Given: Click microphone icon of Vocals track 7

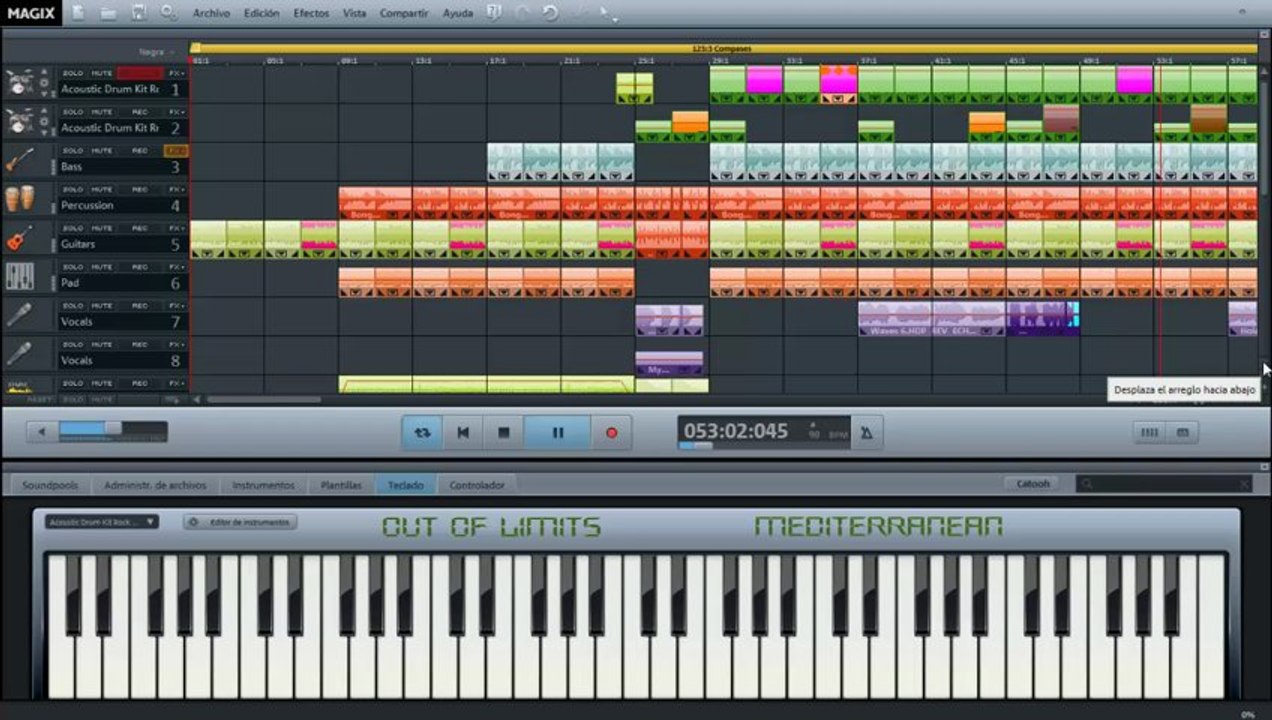Looking at the screenshot, I should pyautogui.click(x=19, y=315).
